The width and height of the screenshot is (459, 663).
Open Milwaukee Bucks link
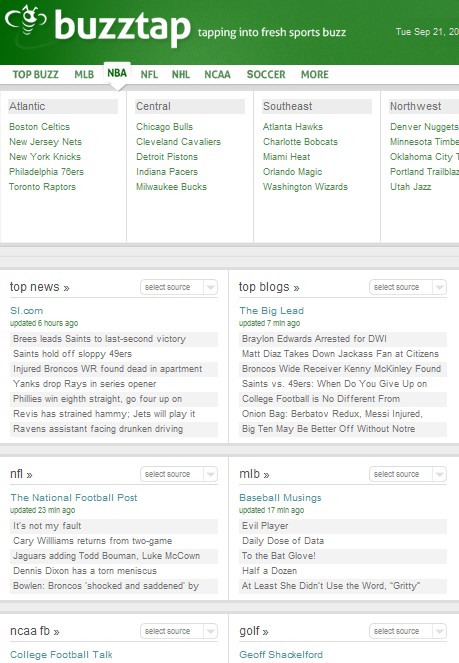172,186
